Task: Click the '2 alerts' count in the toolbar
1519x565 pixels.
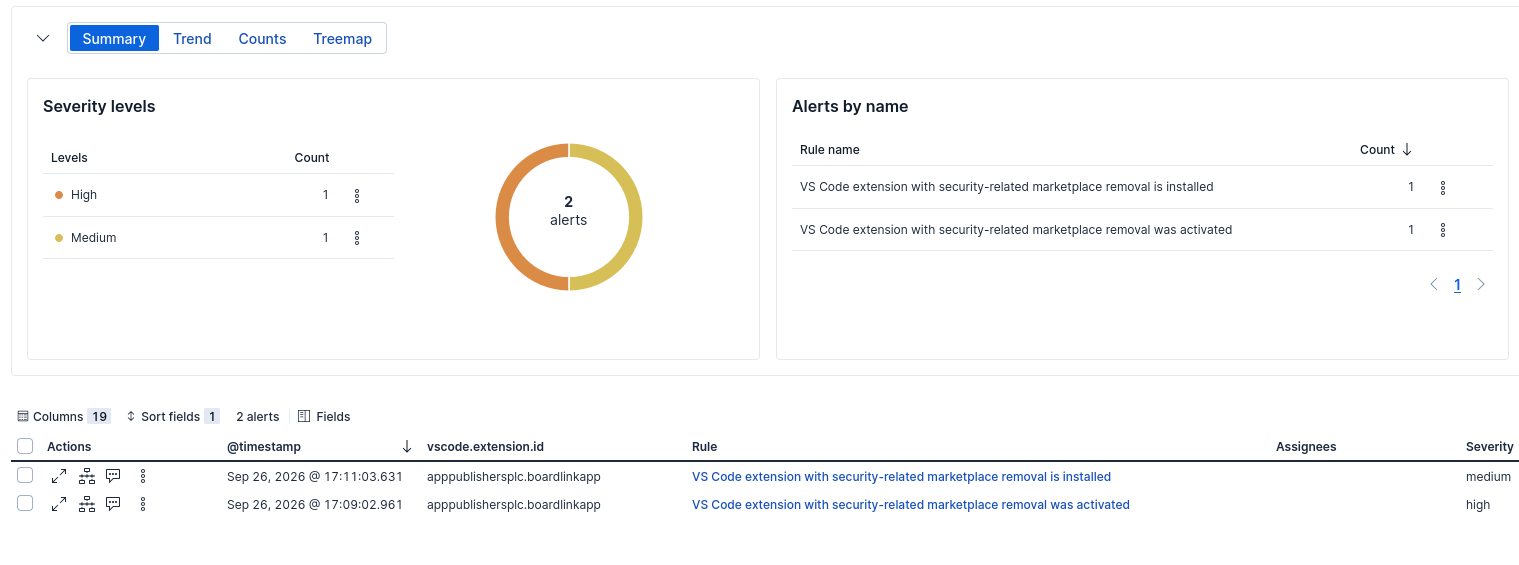Action: 258,416
